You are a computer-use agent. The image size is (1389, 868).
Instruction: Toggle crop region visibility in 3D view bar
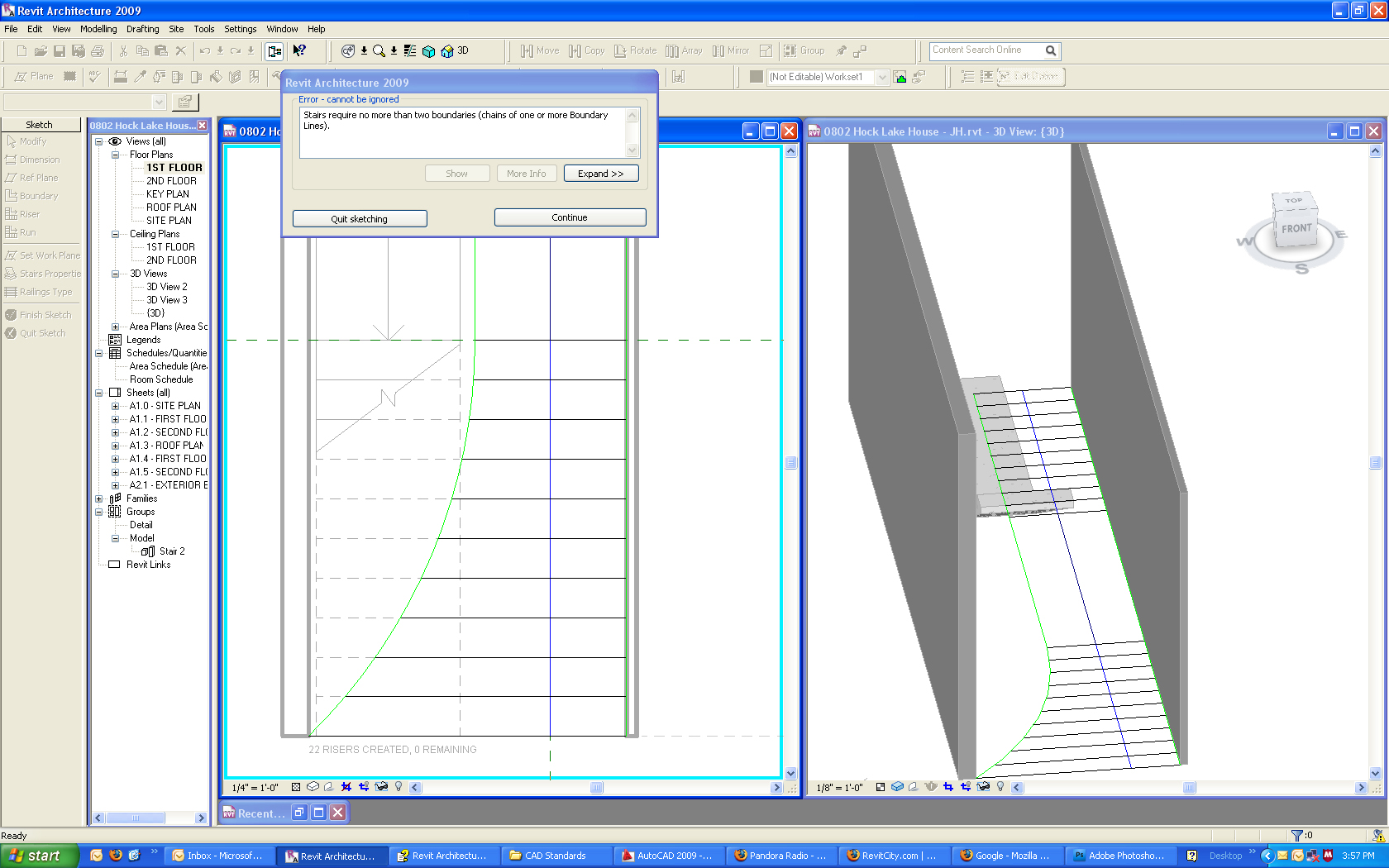pos(965,787)
